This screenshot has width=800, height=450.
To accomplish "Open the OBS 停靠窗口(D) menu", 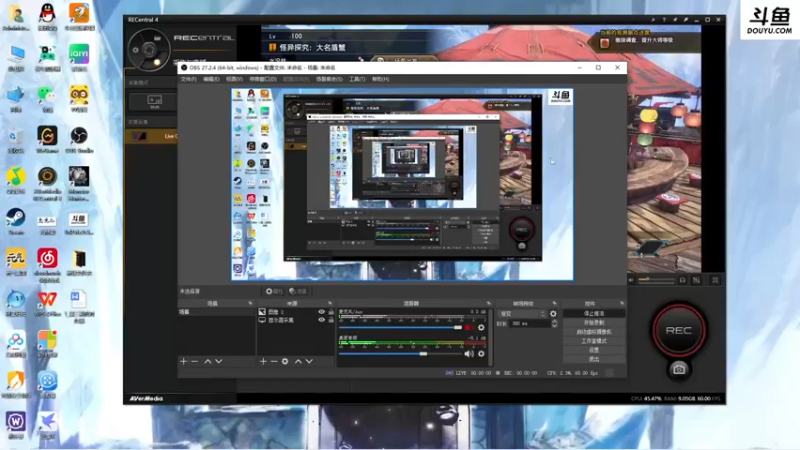I will tap(263, 79).
